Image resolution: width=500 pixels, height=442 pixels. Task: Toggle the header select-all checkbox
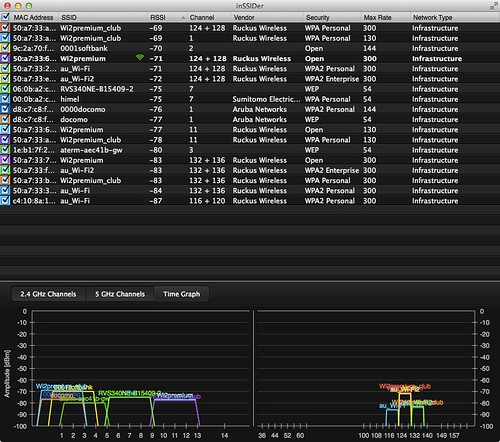click(5, 17)
